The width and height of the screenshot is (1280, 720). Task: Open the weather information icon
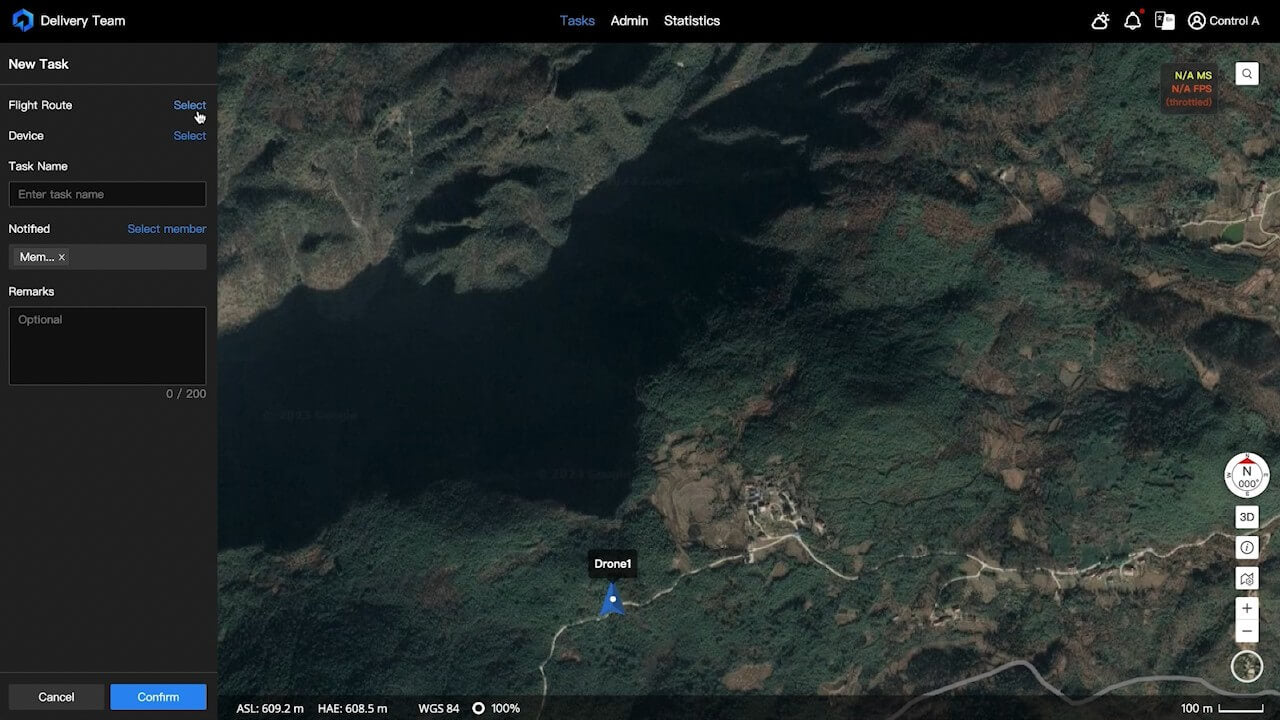pos(1100,21)
